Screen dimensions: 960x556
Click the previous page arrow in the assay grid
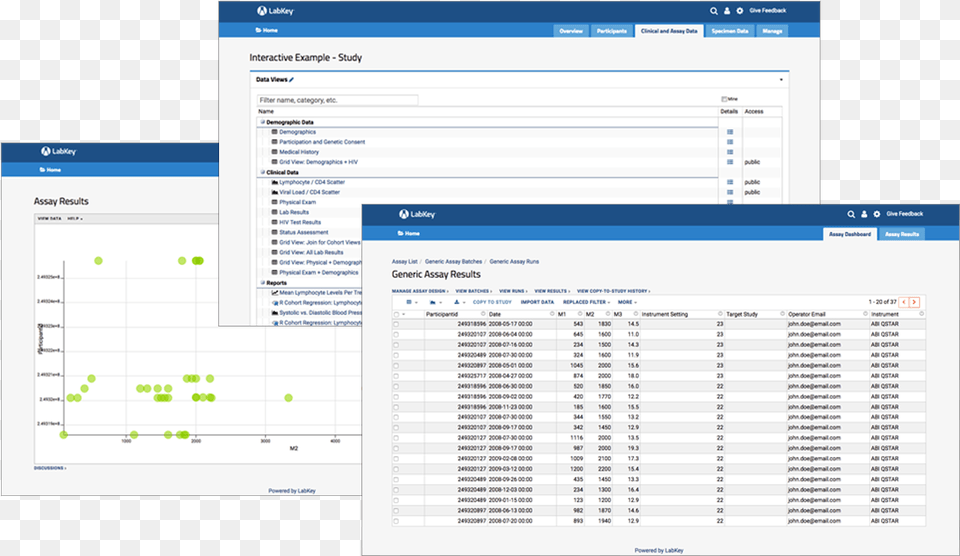click(903, 301)
